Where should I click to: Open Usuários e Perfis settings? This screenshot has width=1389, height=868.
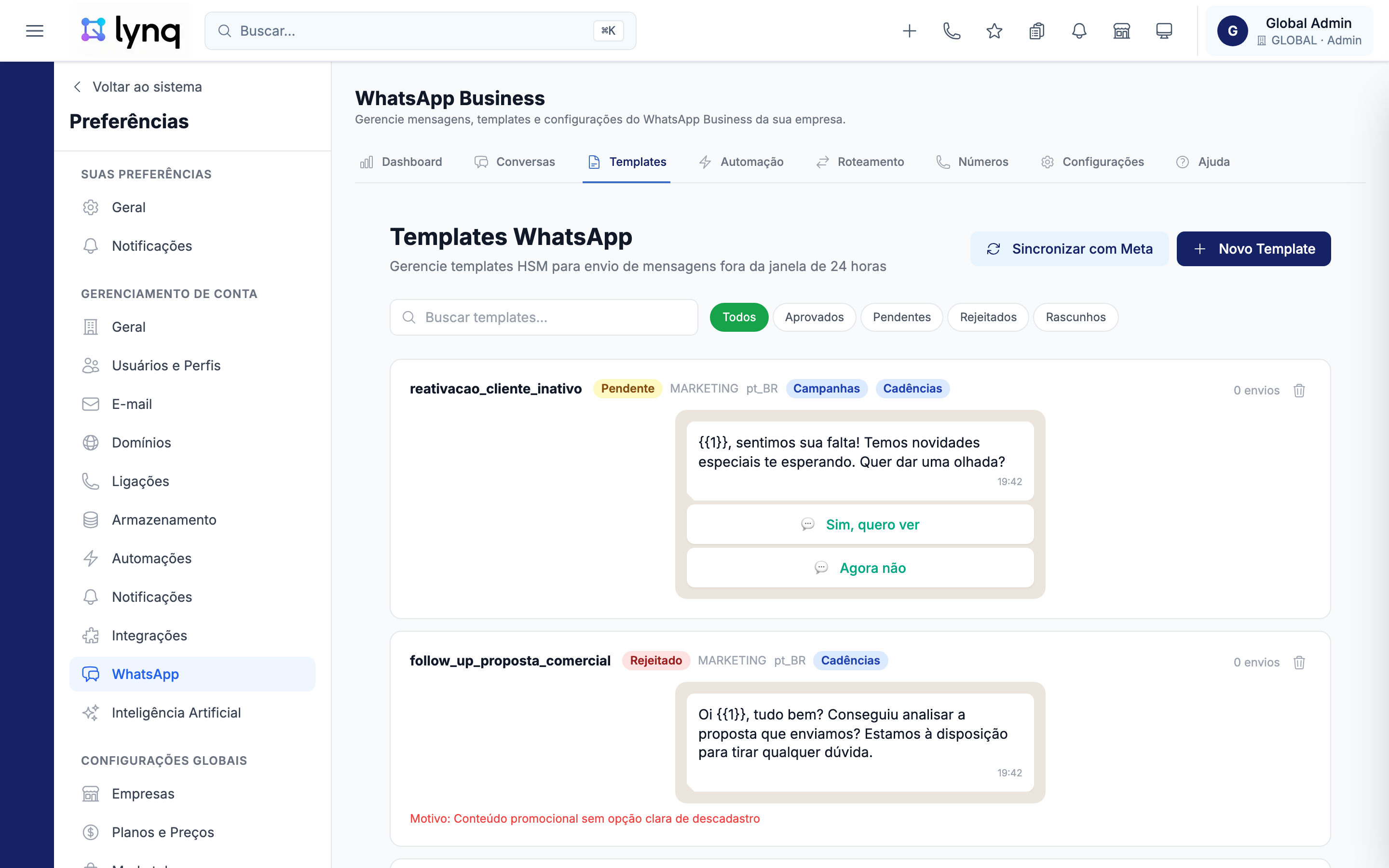click(x=192, y=365)
